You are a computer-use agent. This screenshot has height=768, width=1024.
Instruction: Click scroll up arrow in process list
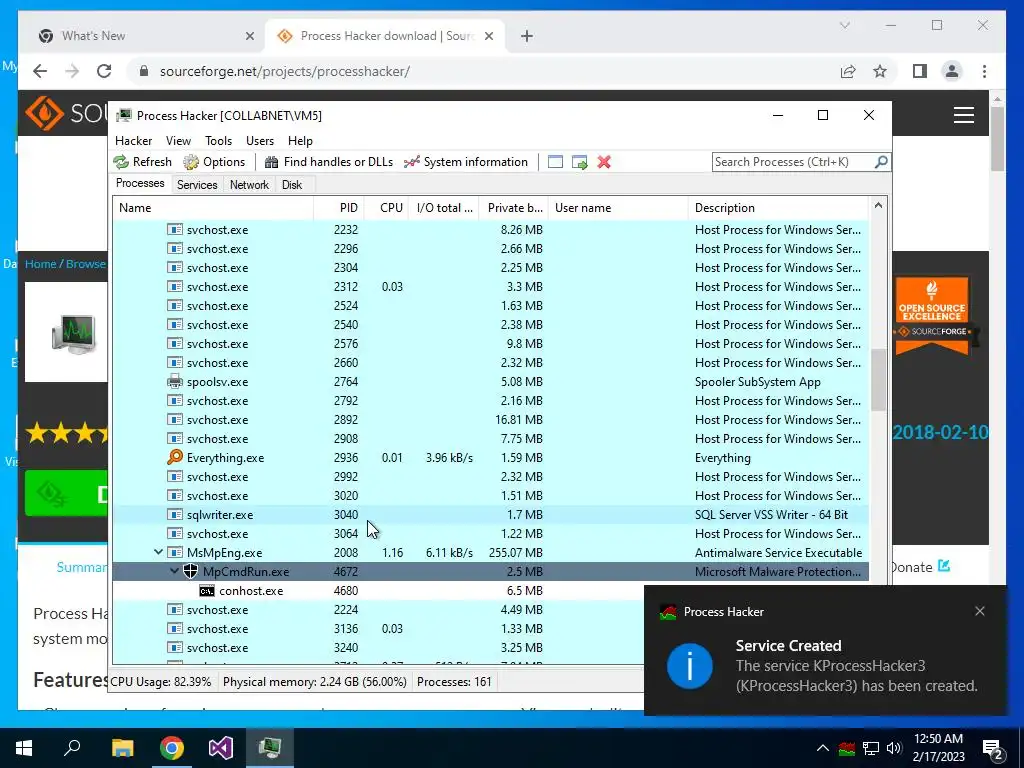click(878, 206)
